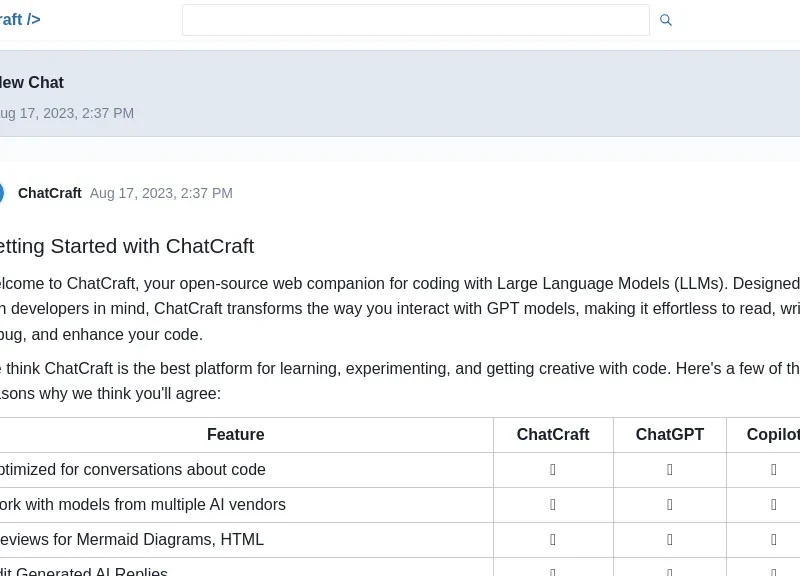Click the ChatGPT column header
800x576 pixels.
point(670,434)
